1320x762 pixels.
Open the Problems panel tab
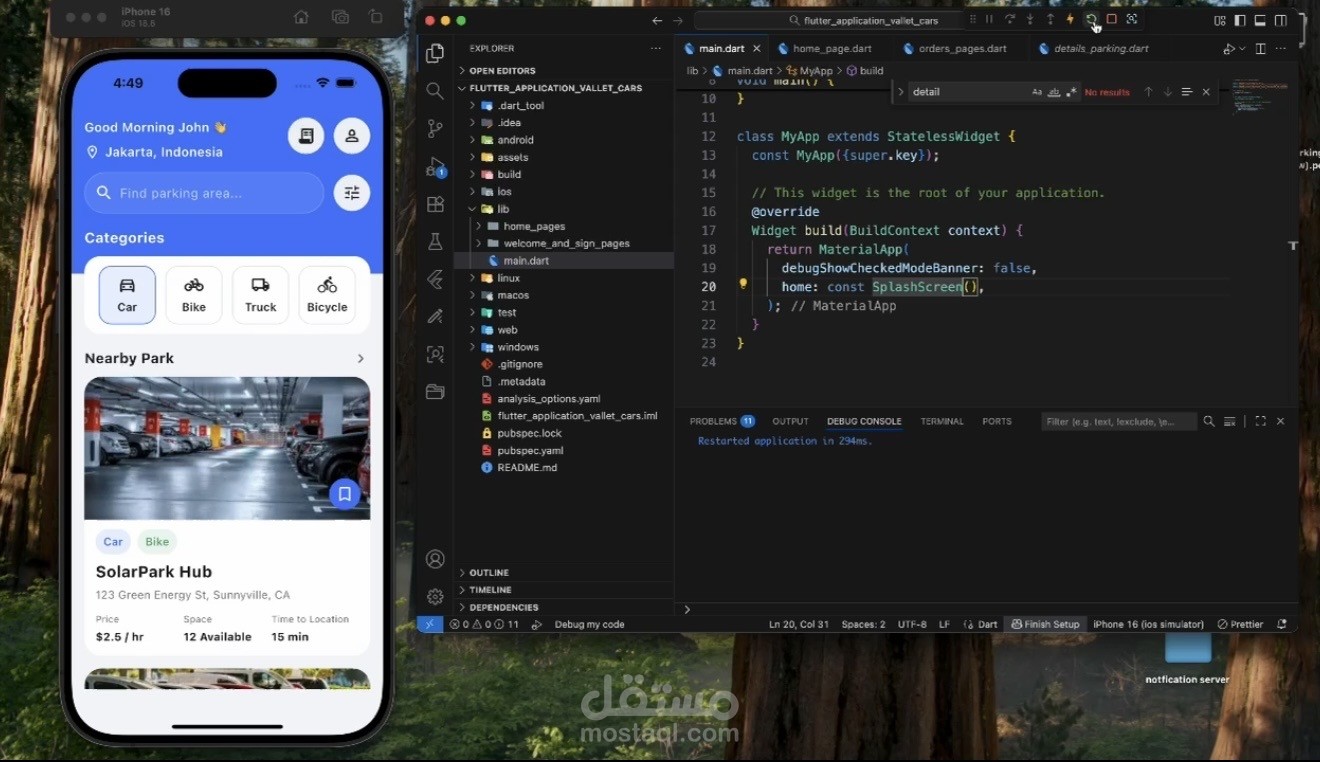722,421
